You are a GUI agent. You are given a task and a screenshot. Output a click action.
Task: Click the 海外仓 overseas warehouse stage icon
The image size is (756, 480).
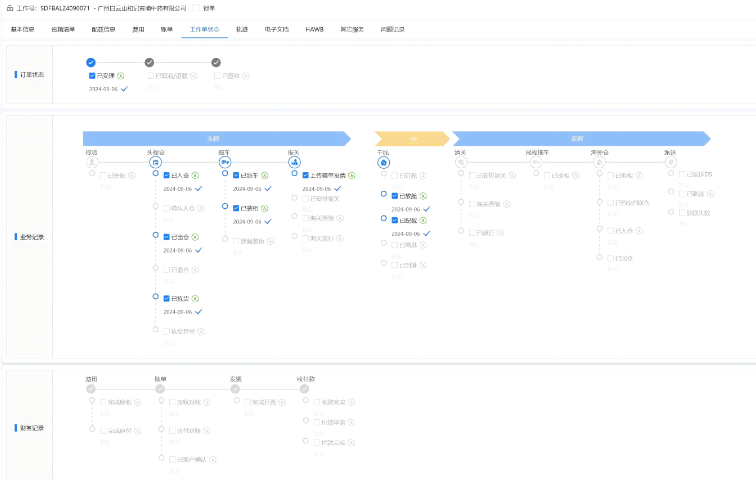[x=599, y=161]
